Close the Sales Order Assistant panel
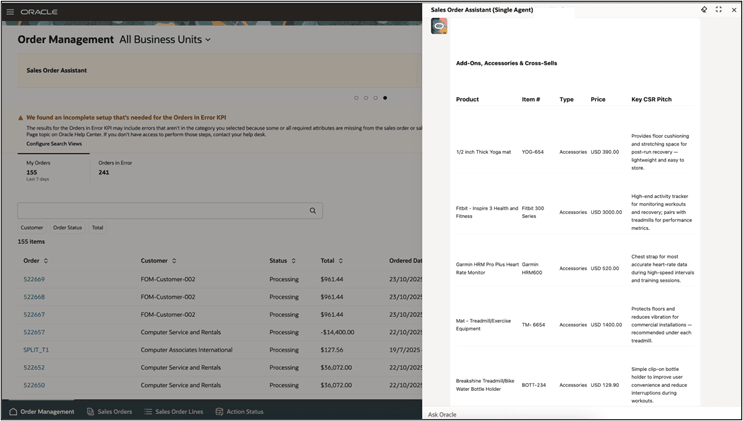Viewport: 743px width, 421px height. pyautogui.click(x=734, y=9)
